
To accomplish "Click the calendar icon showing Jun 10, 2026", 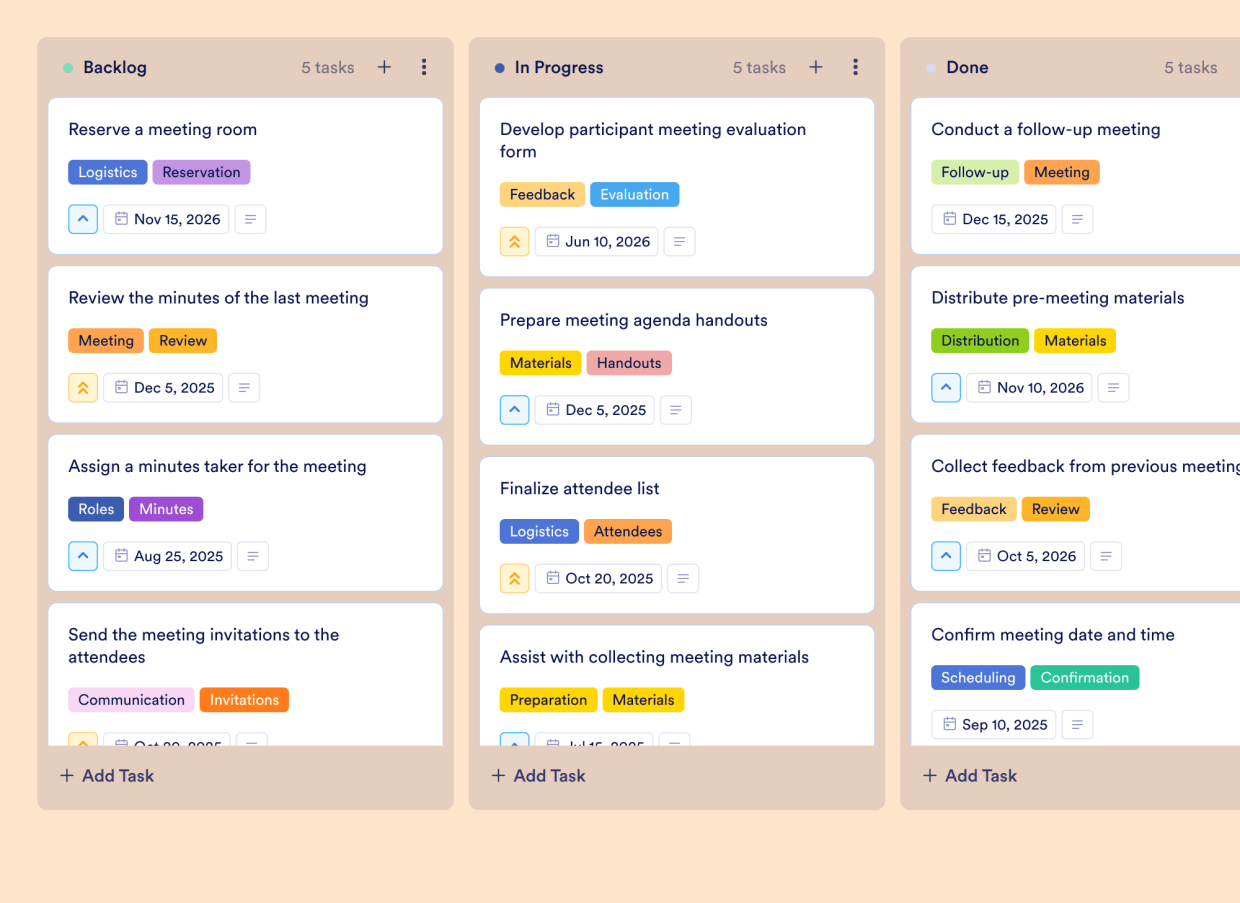I will pos(596,241).
